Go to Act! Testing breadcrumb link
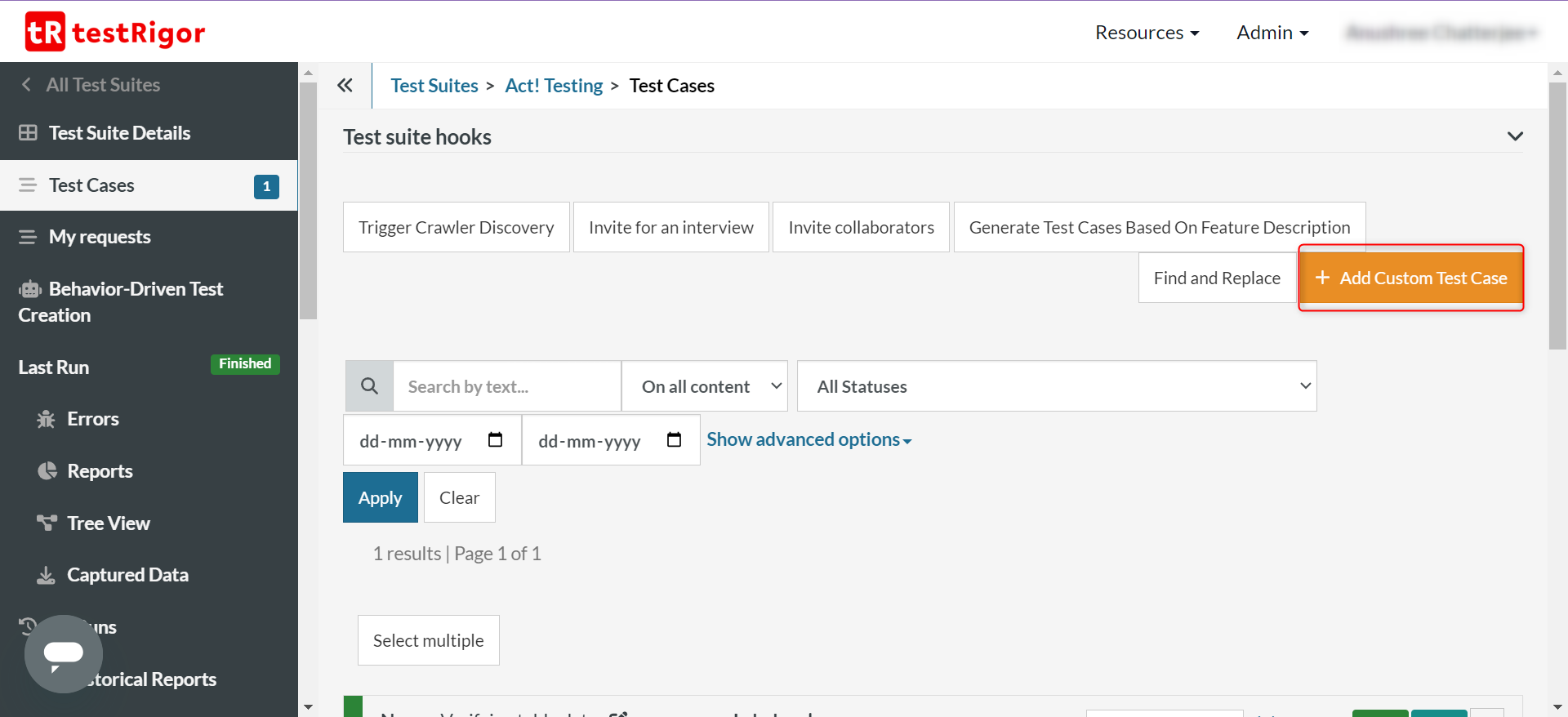Image resolution: width=1568 pixels, height=717 pixels. (554, 86)
